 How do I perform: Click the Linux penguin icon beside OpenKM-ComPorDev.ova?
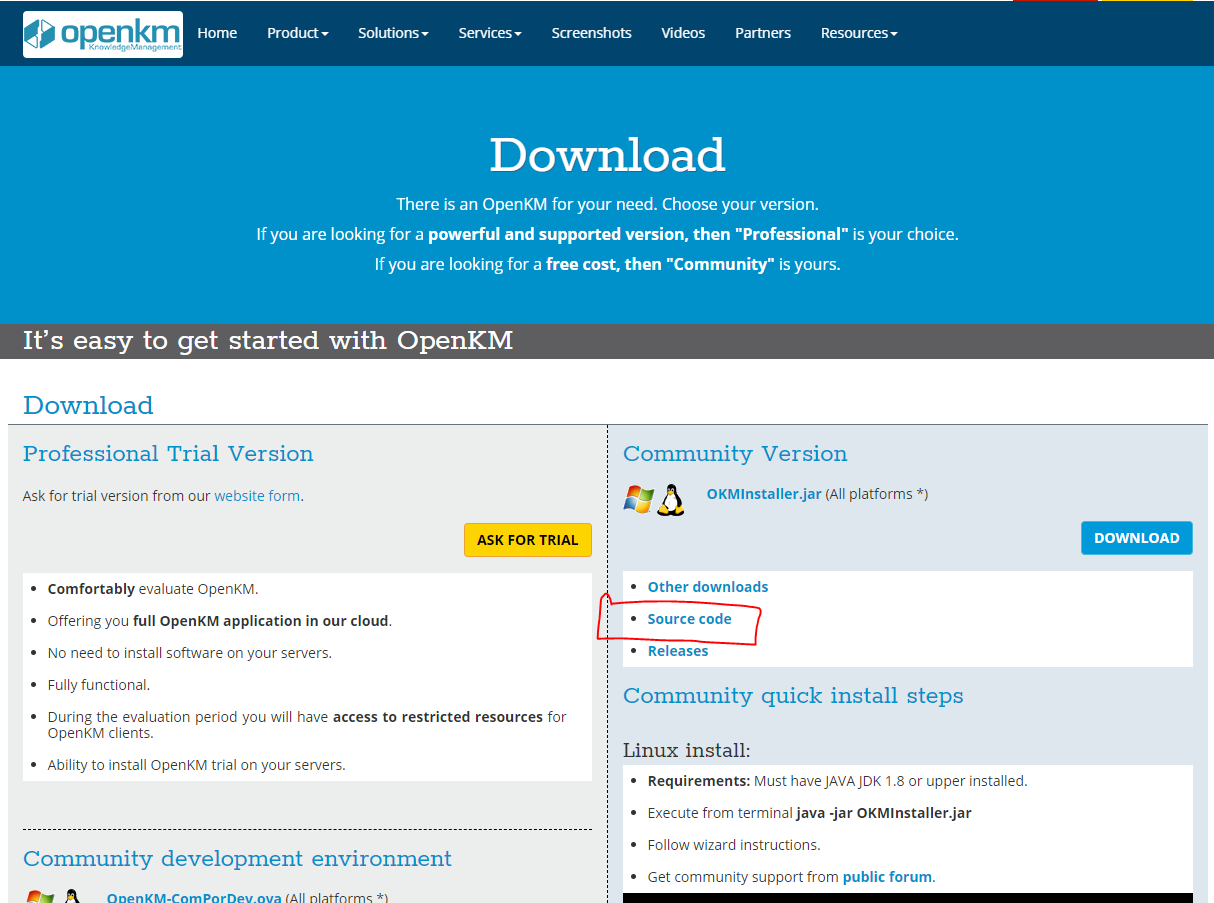point(72,896)
